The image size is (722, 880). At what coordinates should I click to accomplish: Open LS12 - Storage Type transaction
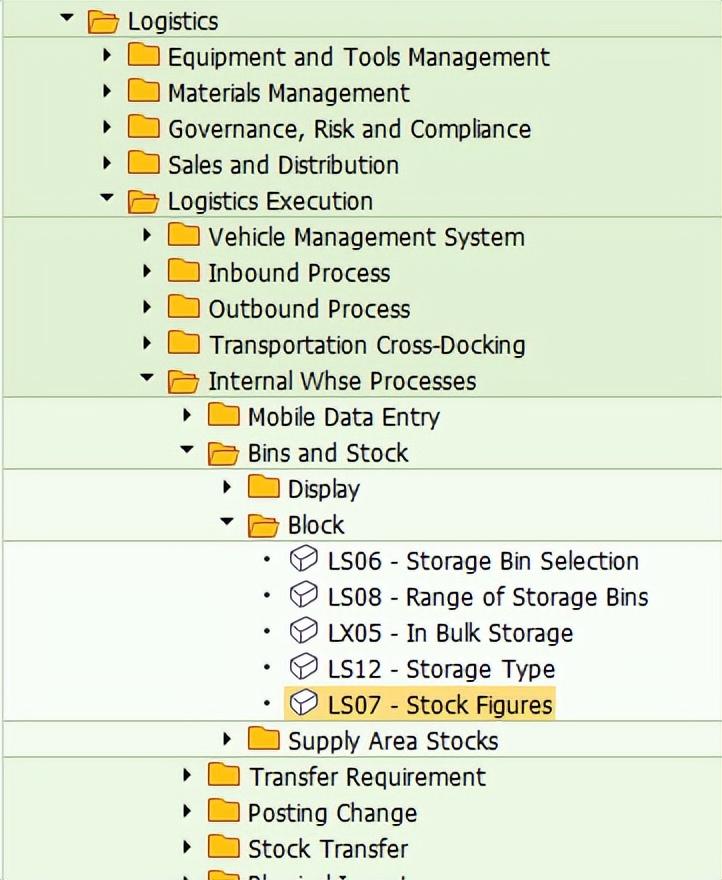[x=441, y=669]
